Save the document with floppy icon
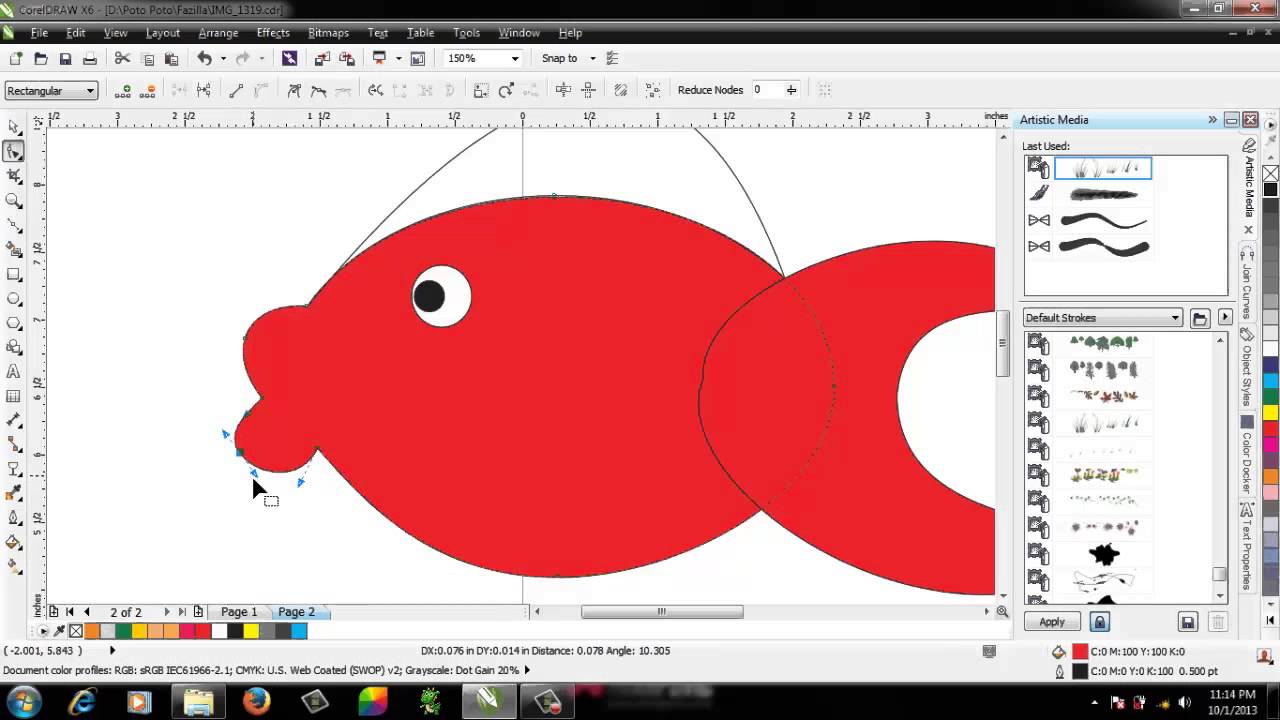Image resolution: width=1280 pixels, height=720 pixels. [x=65, y=59]
